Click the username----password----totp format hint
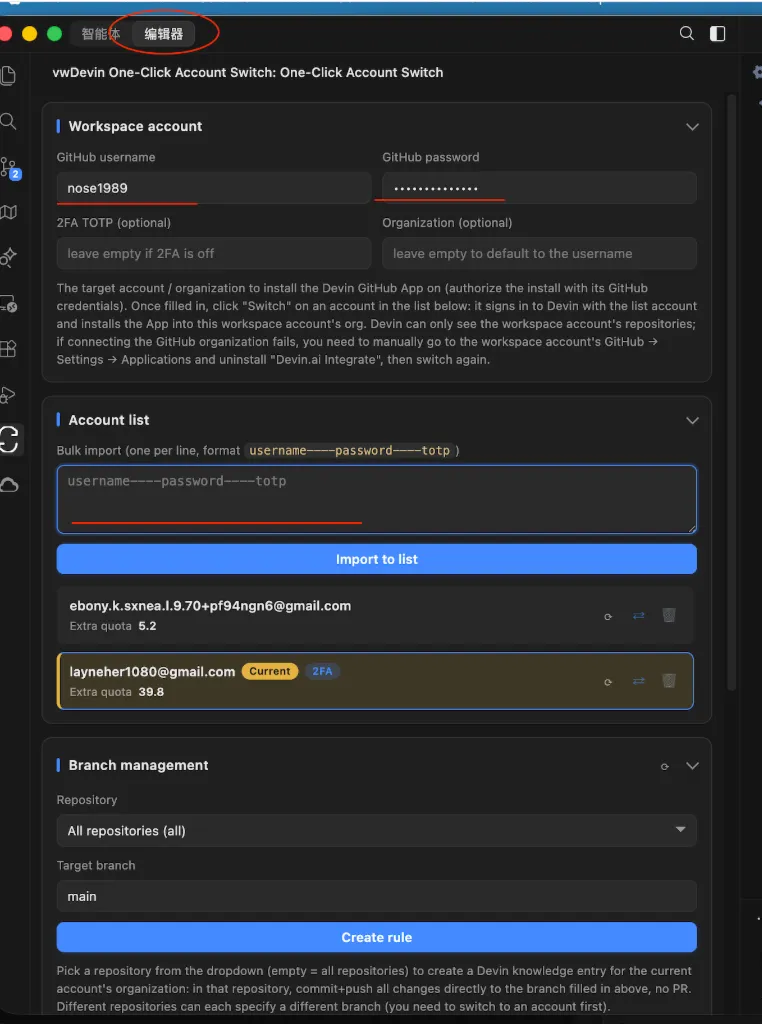762x1024 pixels. pos(349,451)
